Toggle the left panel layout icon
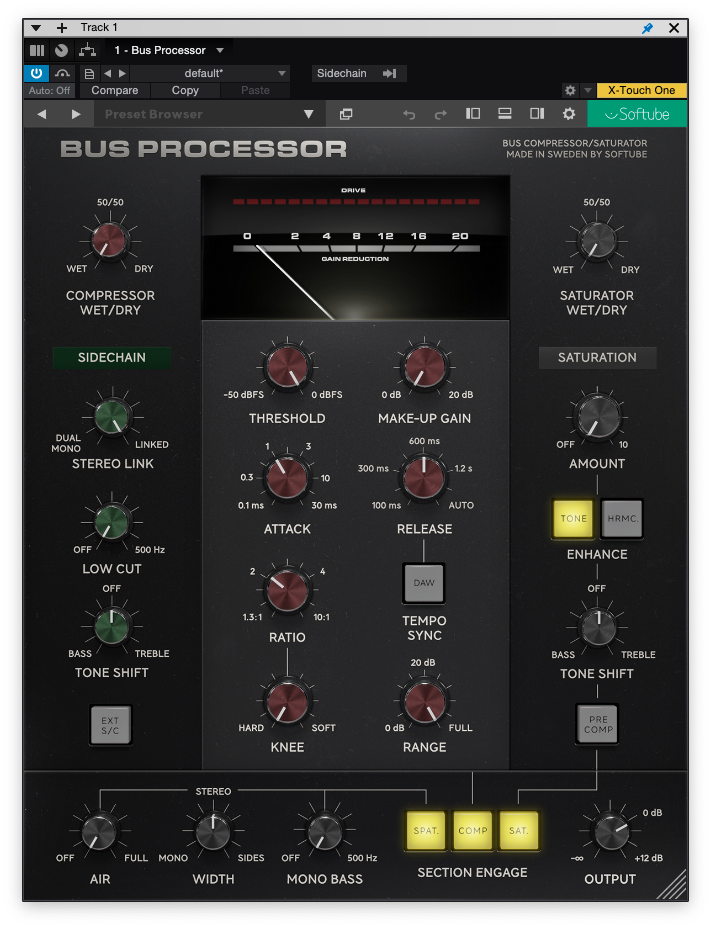711x928 pixels. pyautogui.click(x=473, y=114)
